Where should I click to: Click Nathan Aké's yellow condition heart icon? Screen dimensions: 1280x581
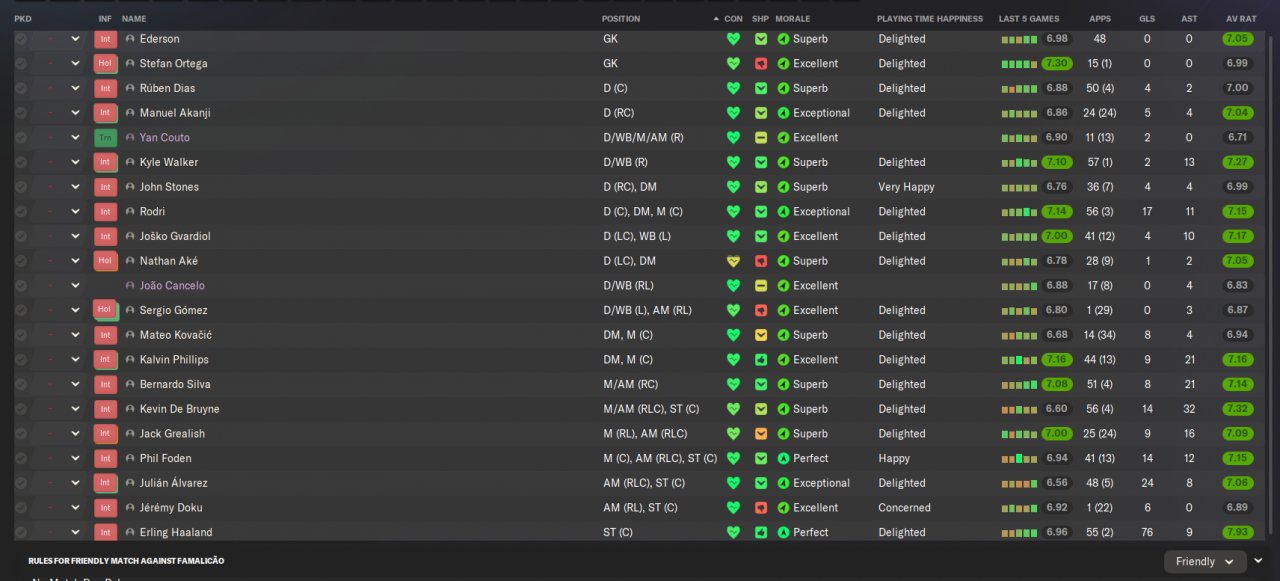click(x=733, y=261)
